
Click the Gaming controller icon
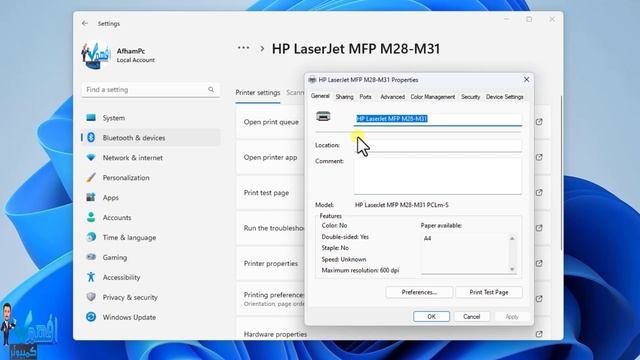(x=91, y=257)
